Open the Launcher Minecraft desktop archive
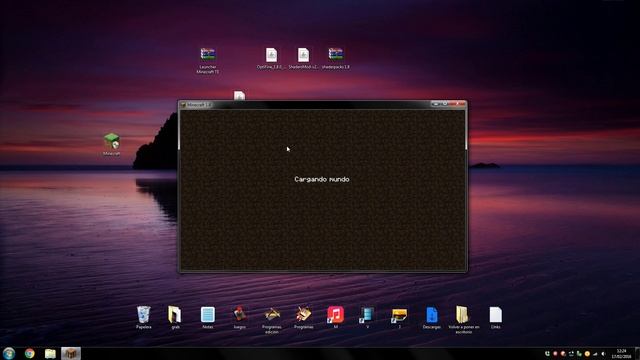Viewport: 640px width, 360px height. (x=208, y=60)
